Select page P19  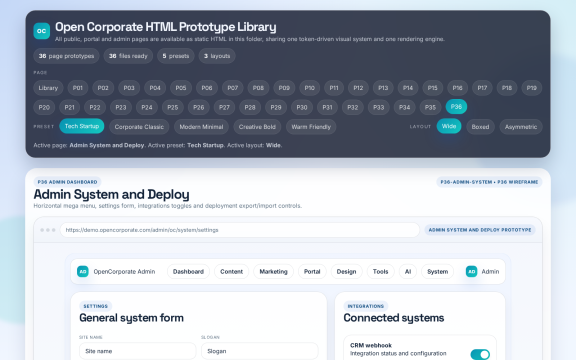pos(532,88)
